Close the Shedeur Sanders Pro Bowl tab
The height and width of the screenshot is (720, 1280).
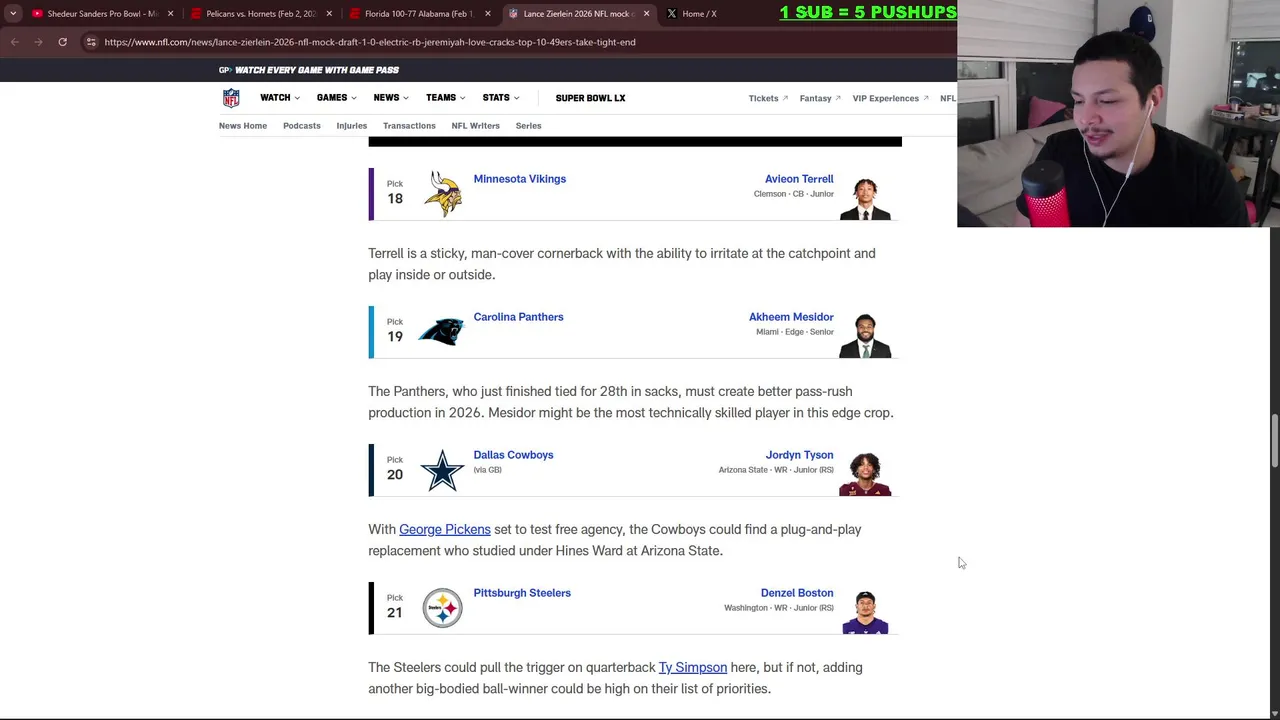(170, 14)
